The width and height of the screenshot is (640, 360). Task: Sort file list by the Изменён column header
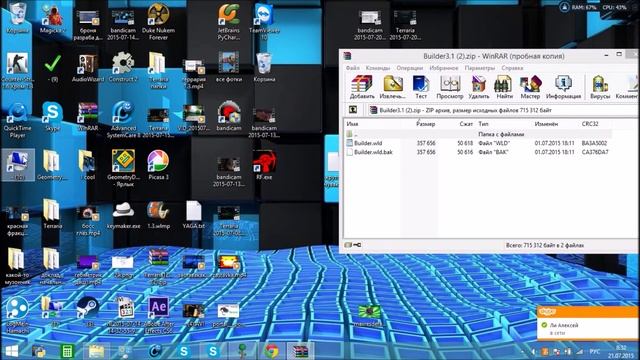pos(546,124)
